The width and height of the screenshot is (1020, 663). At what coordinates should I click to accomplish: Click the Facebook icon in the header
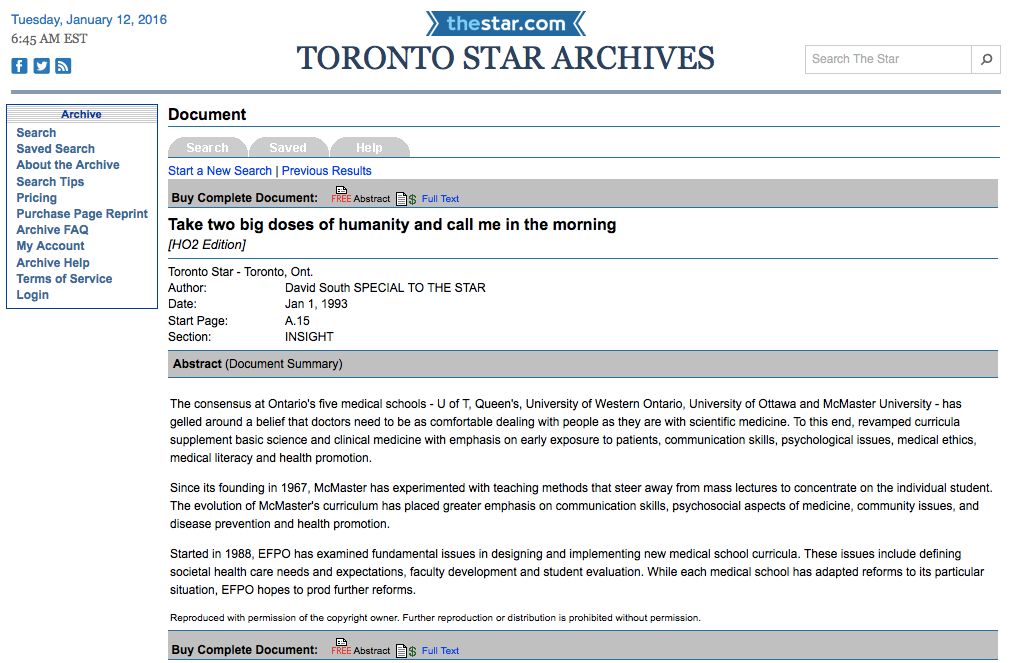pyautogui.click(x=19, y=66)
